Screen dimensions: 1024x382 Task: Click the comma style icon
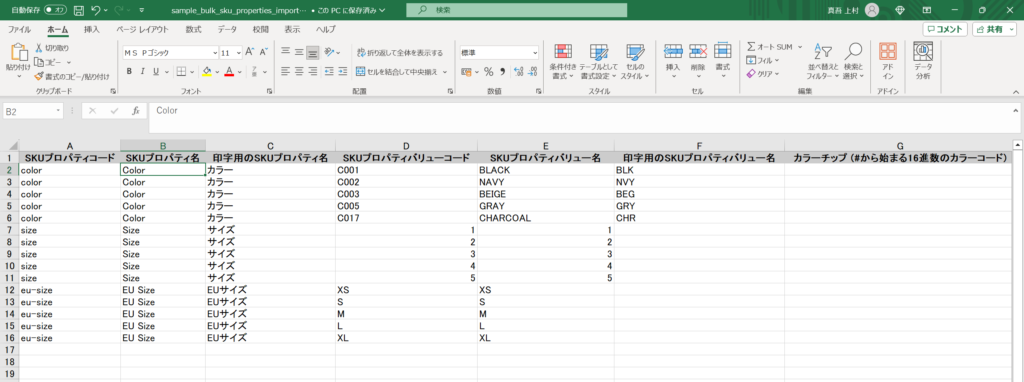point(503,72)
